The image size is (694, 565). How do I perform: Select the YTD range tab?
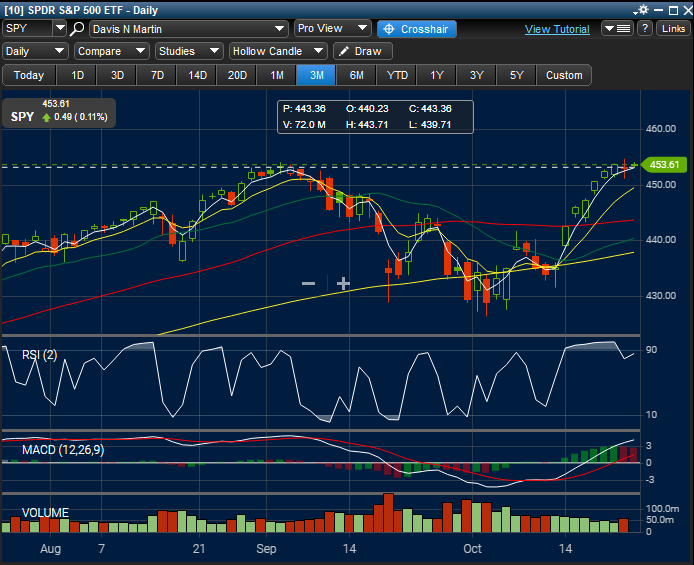point(397,75)
